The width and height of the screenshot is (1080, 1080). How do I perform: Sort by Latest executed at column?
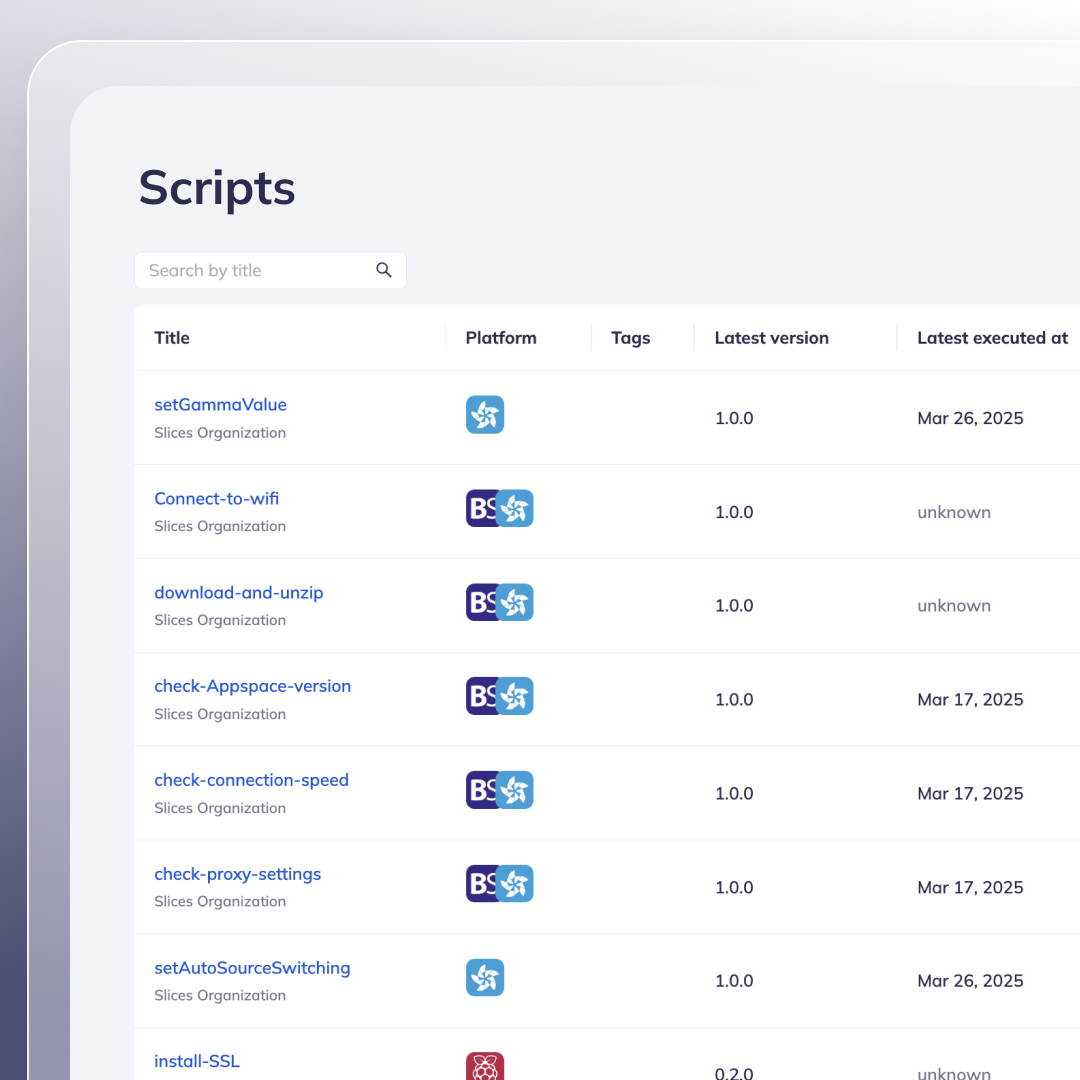992,338
